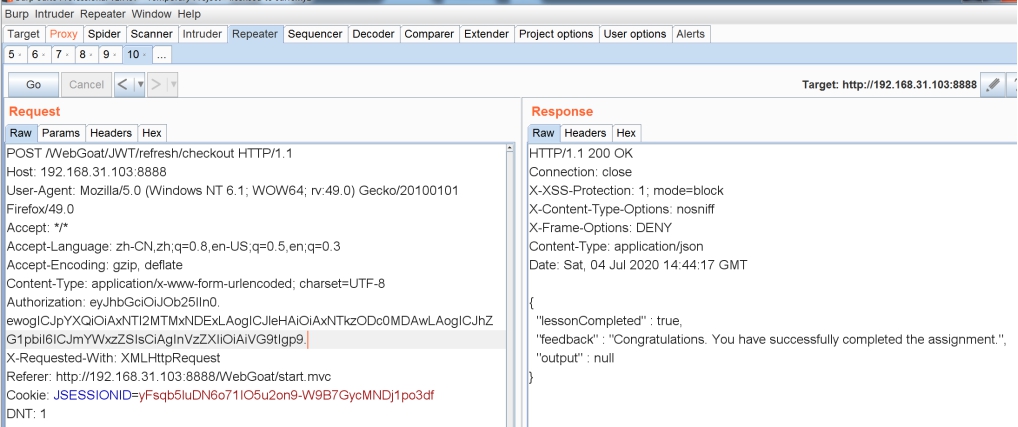Select the Request Raw view tab

pos(21,133)
